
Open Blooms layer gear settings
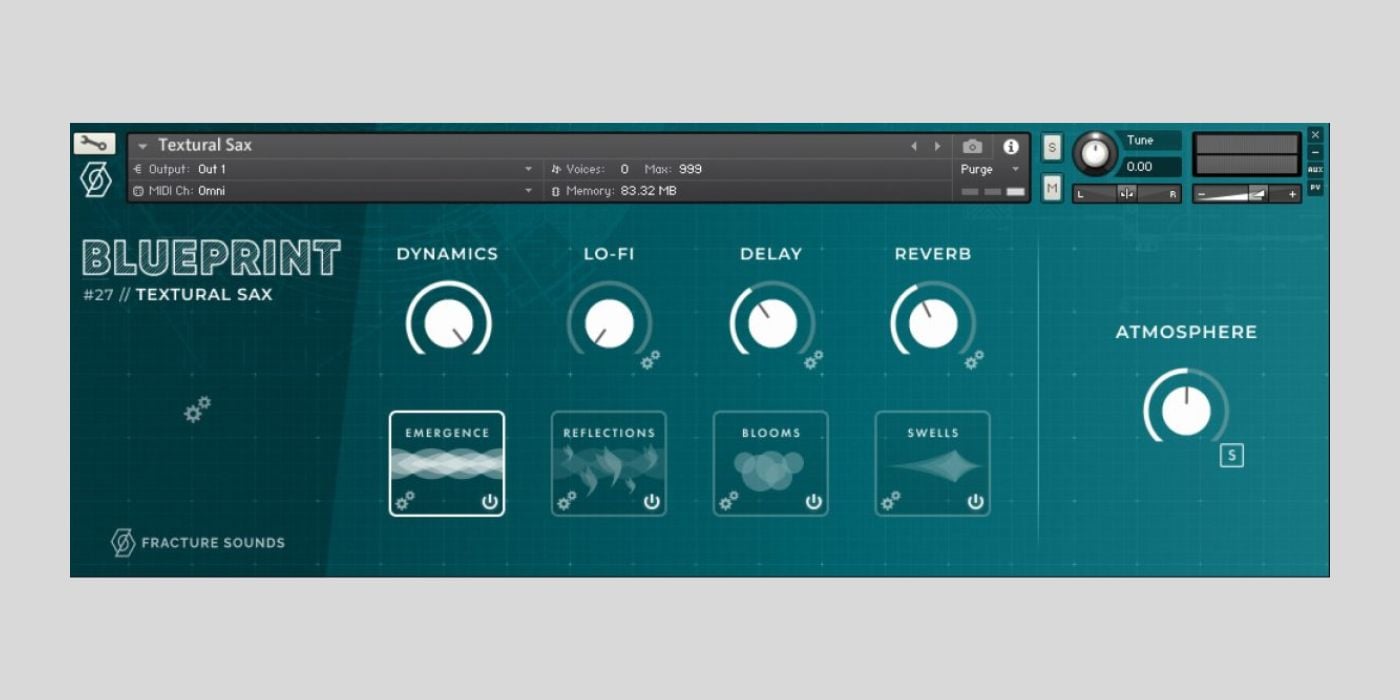729,501
